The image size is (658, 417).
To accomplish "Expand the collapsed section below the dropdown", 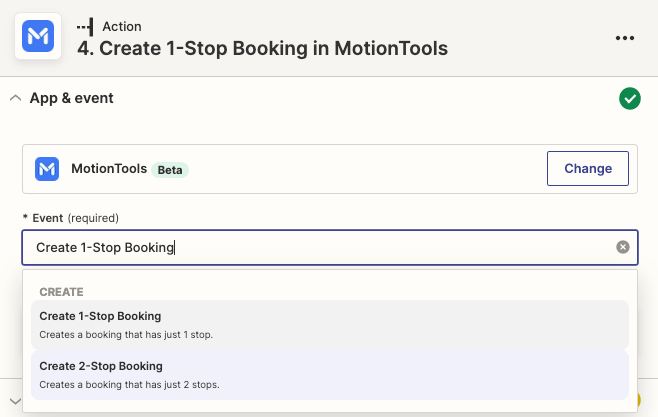I will (16, 401).
